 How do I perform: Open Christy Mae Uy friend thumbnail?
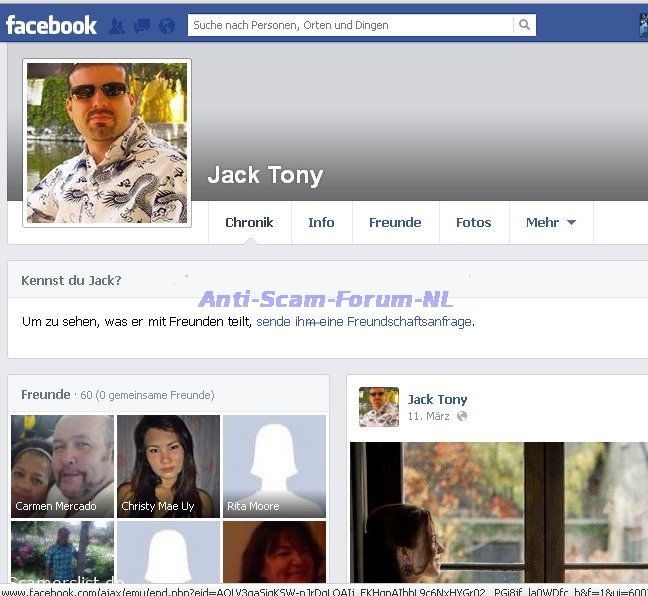[x=168, y=465]
